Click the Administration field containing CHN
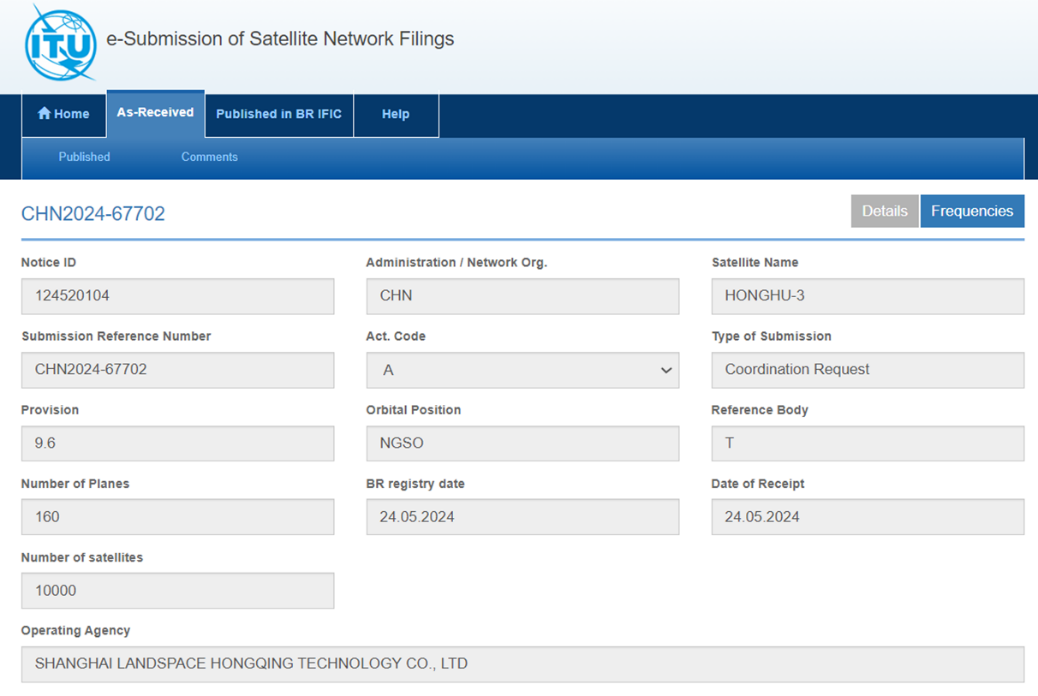The image size is (1038, 696). (522, 296)
